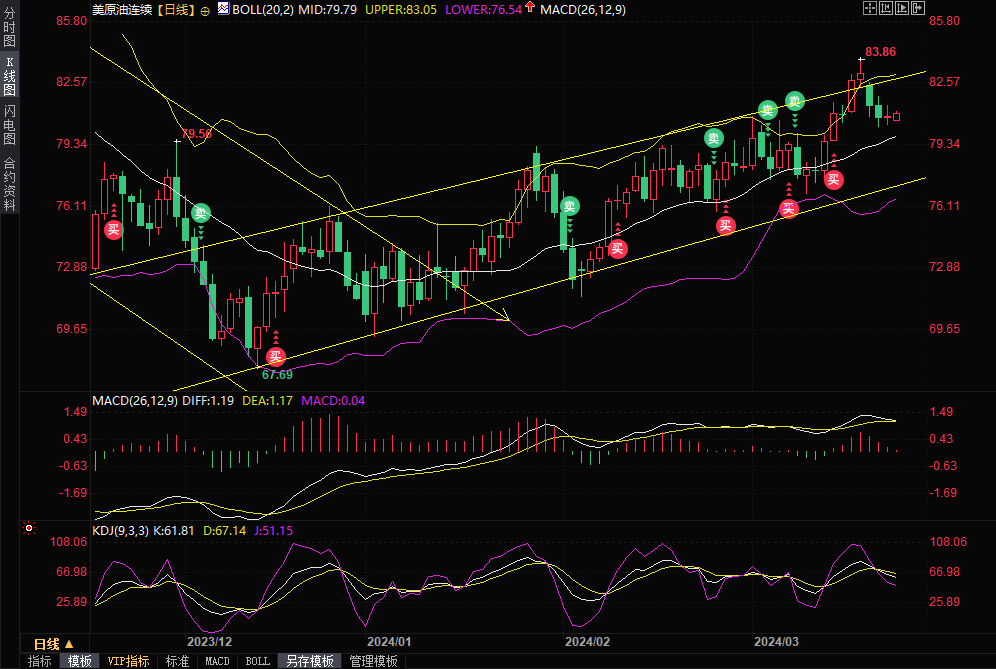Viewport: 996px width, 669px height.
Task: Click the red up-arrow icon before MACD(26,12,9)
Action: (x=530, y=9)
